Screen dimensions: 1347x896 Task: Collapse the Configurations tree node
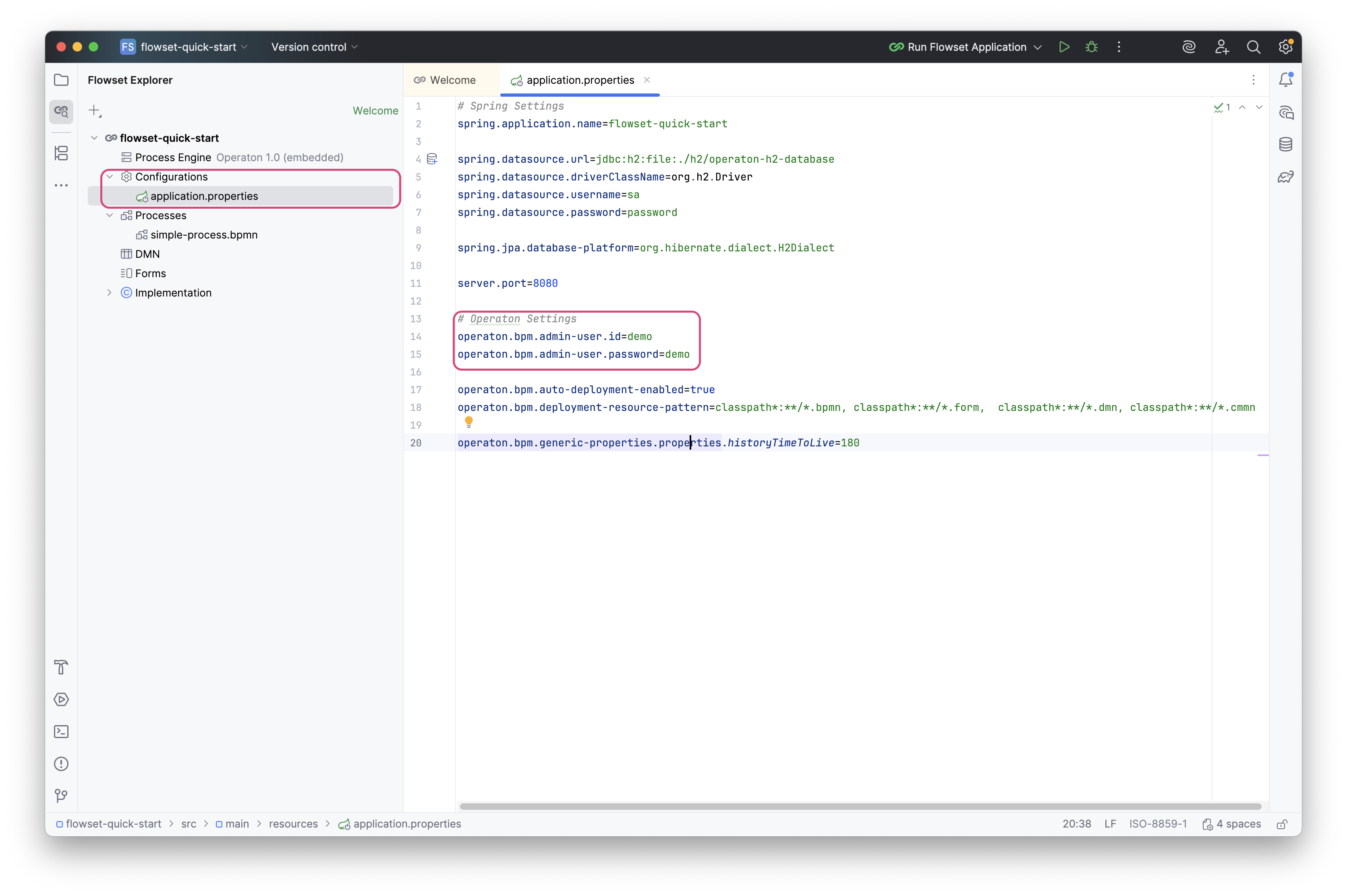click(110, 176)
